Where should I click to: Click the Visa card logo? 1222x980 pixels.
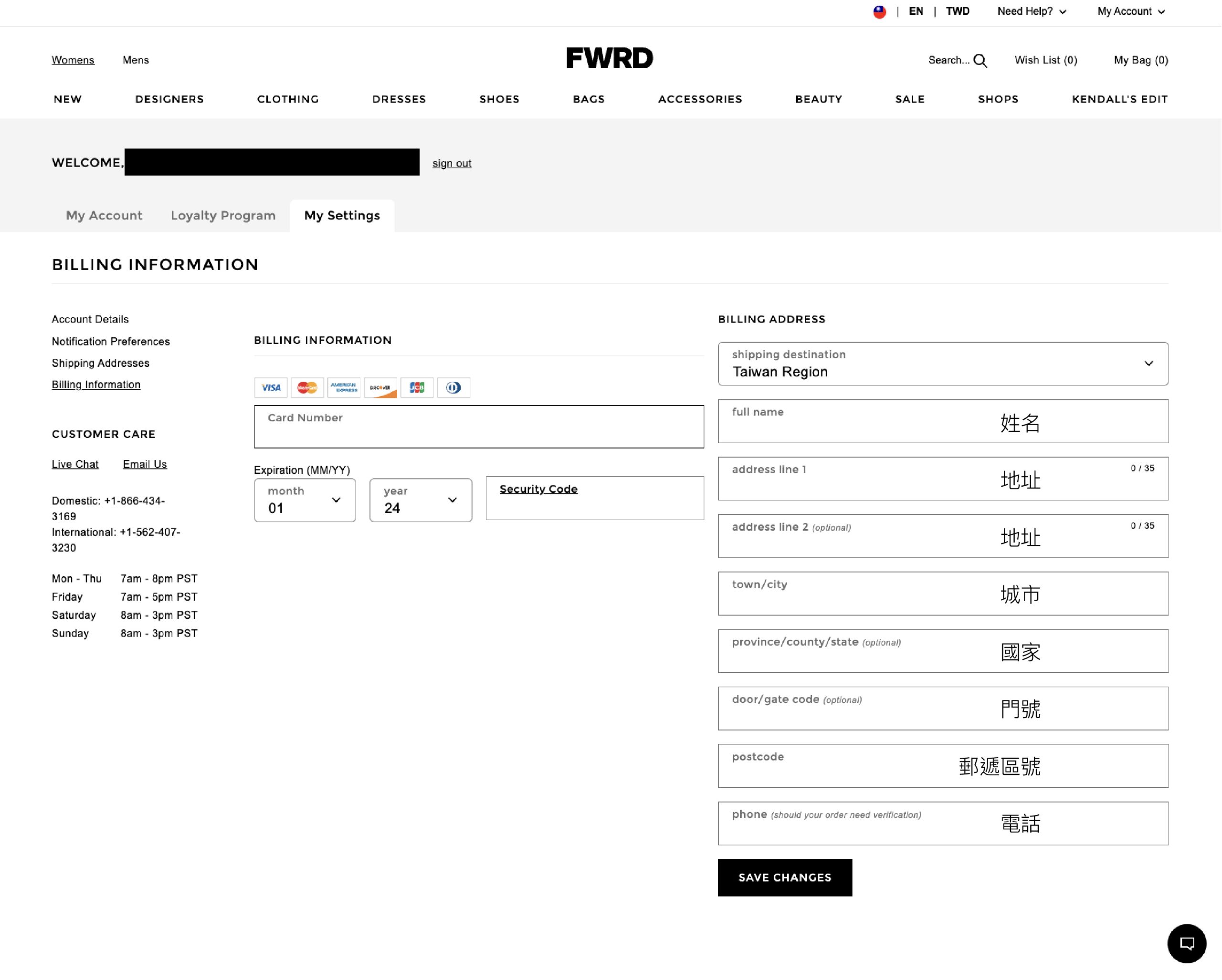(271, 387)
